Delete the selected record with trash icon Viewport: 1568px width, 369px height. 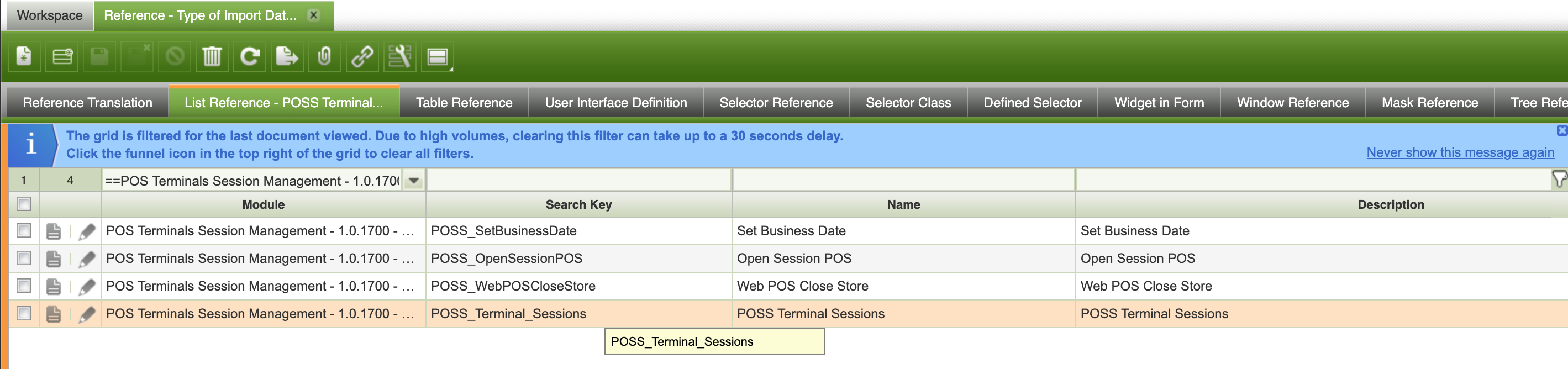pyautogui.click(x=212, y=57)
